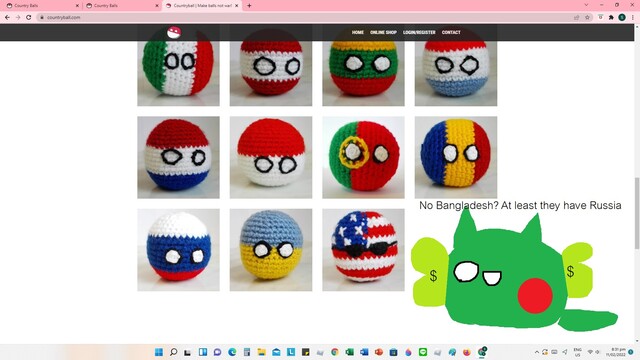
Task: Expand the tab search chevron
Action: point(586,5)
